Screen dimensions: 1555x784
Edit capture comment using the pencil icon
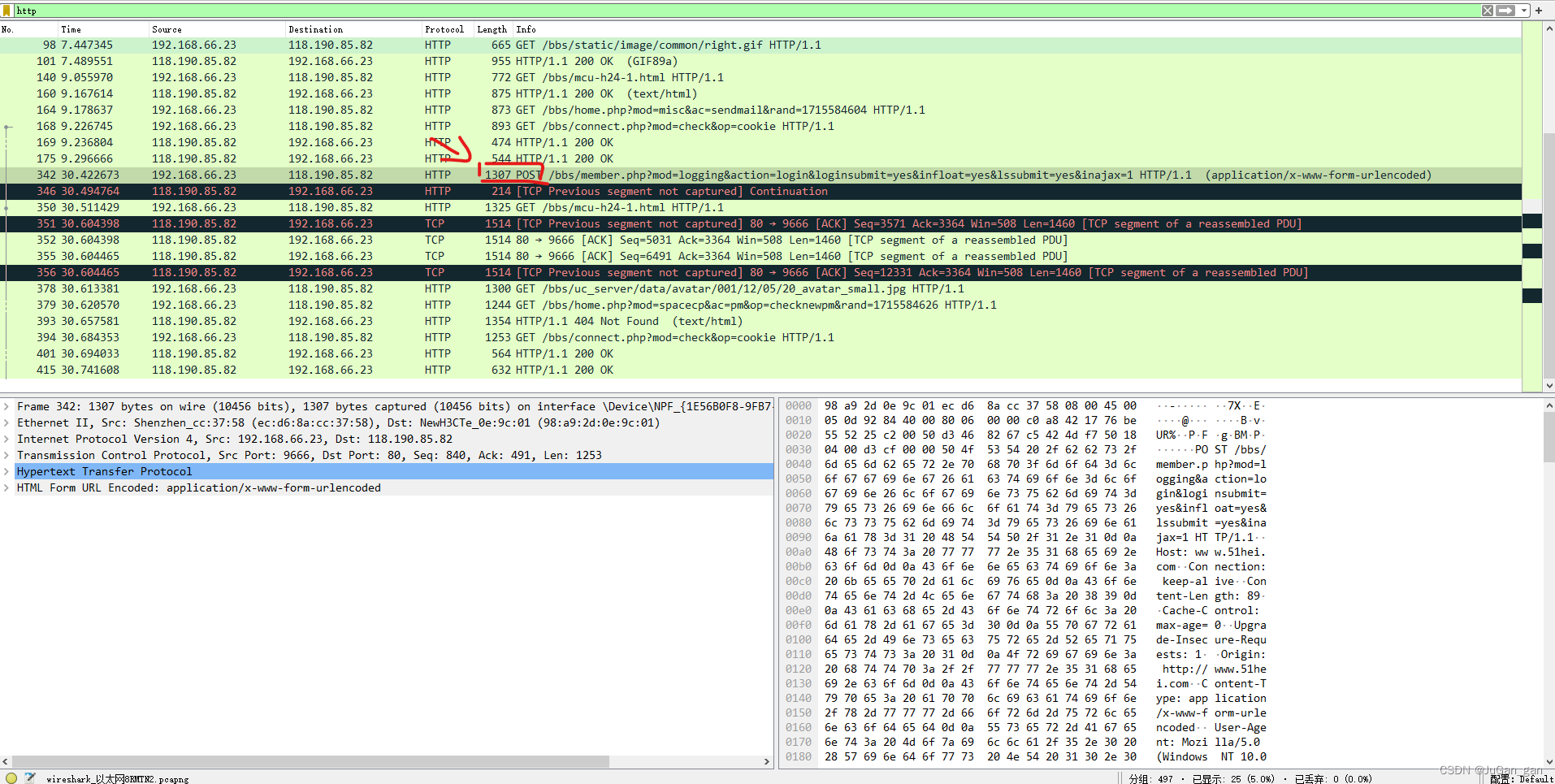tap(29, 778)
